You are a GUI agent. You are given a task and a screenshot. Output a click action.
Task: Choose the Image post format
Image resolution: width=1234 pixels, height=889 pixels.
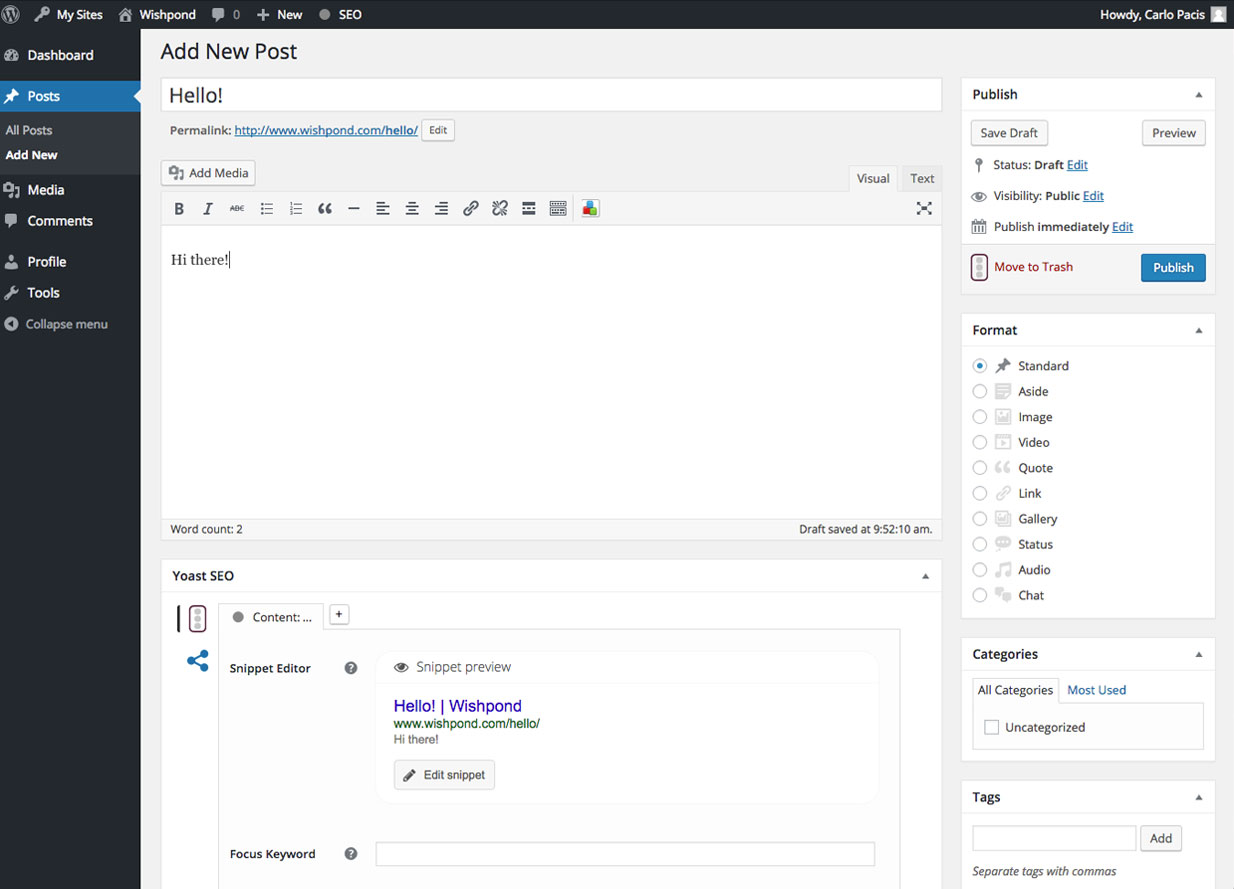(x=980, y=417)
